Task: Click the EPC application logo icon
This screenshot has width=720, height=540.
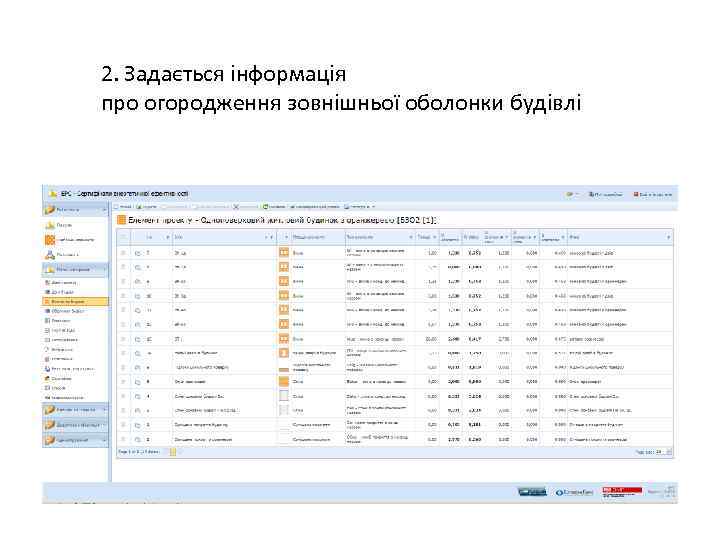Action: (53, 194)
